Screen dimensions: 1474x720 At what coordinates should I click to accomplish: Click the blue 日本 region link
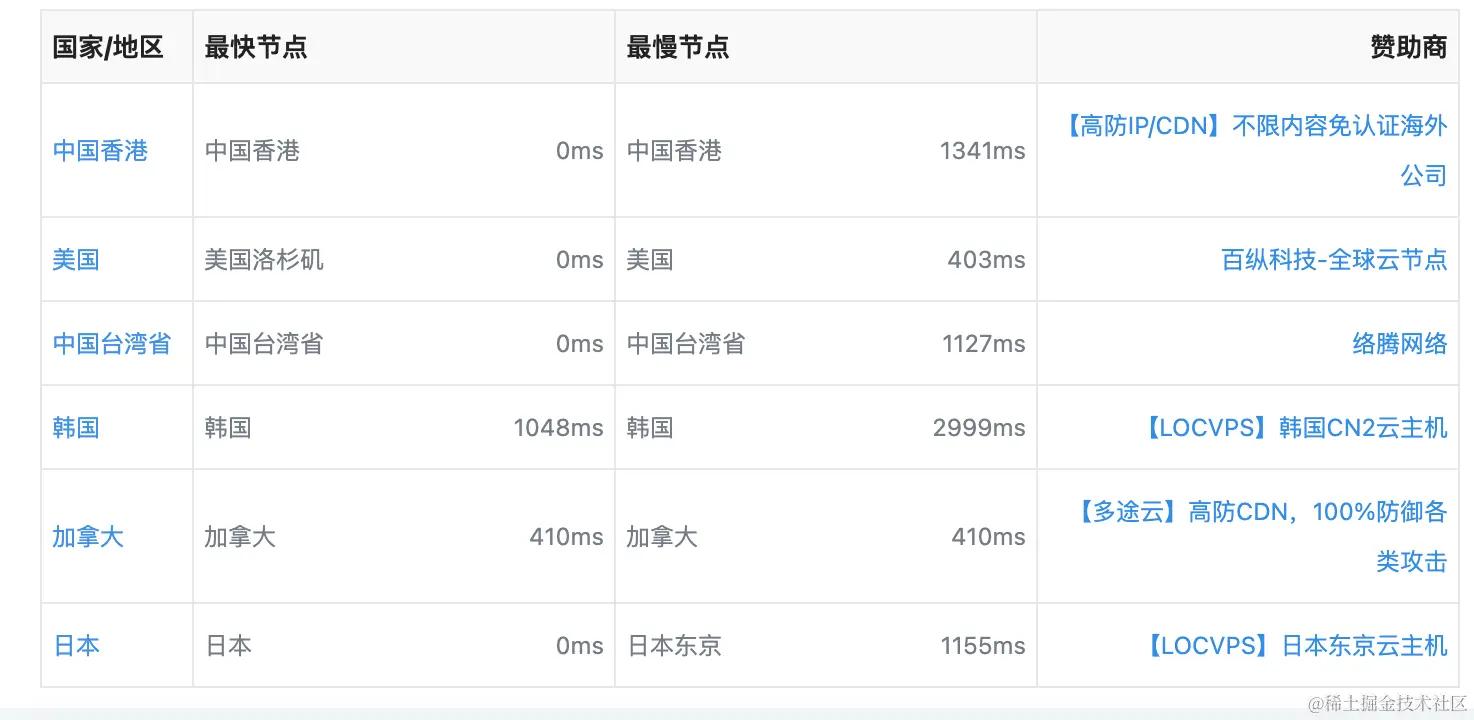76,646
